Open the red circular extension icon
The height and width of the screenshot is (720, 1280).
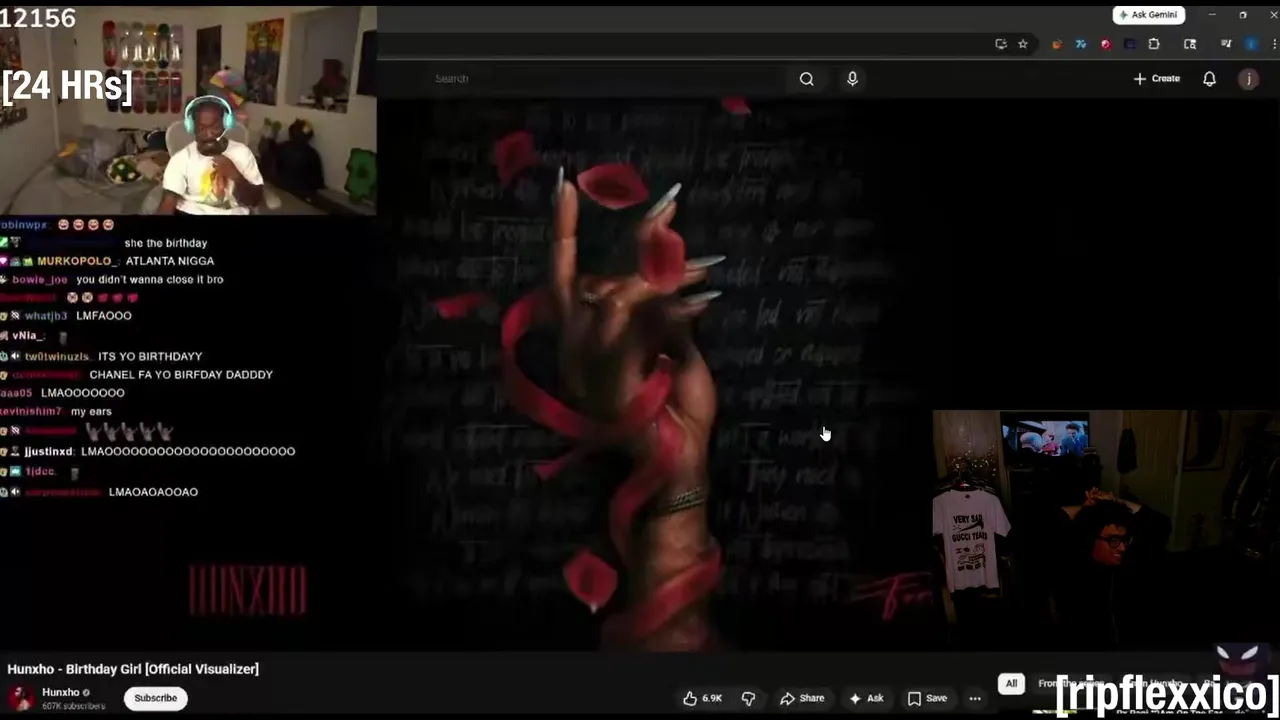coord(1105,44)
